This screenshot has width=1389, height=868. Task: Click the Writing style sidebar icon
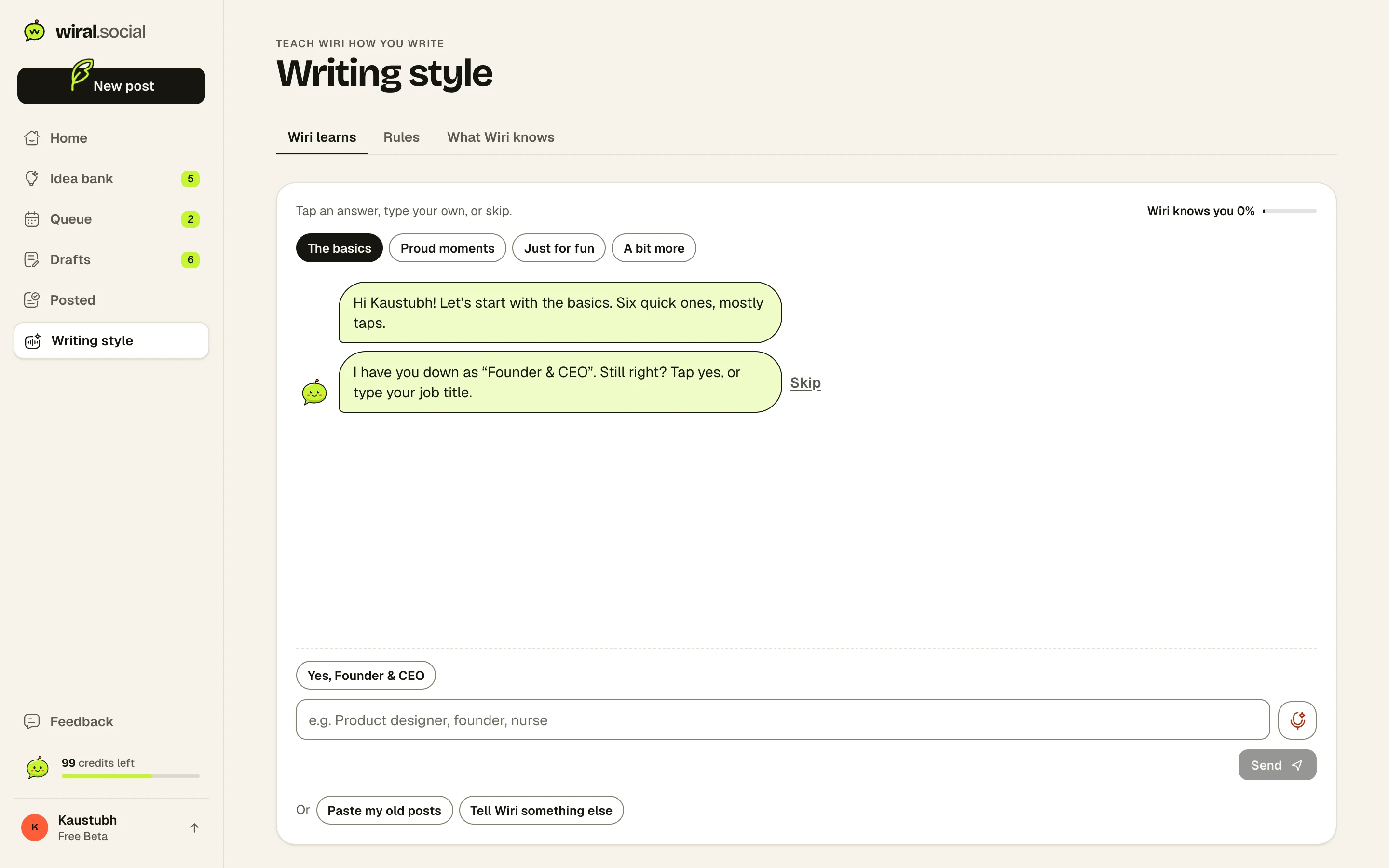click(33, 340)
